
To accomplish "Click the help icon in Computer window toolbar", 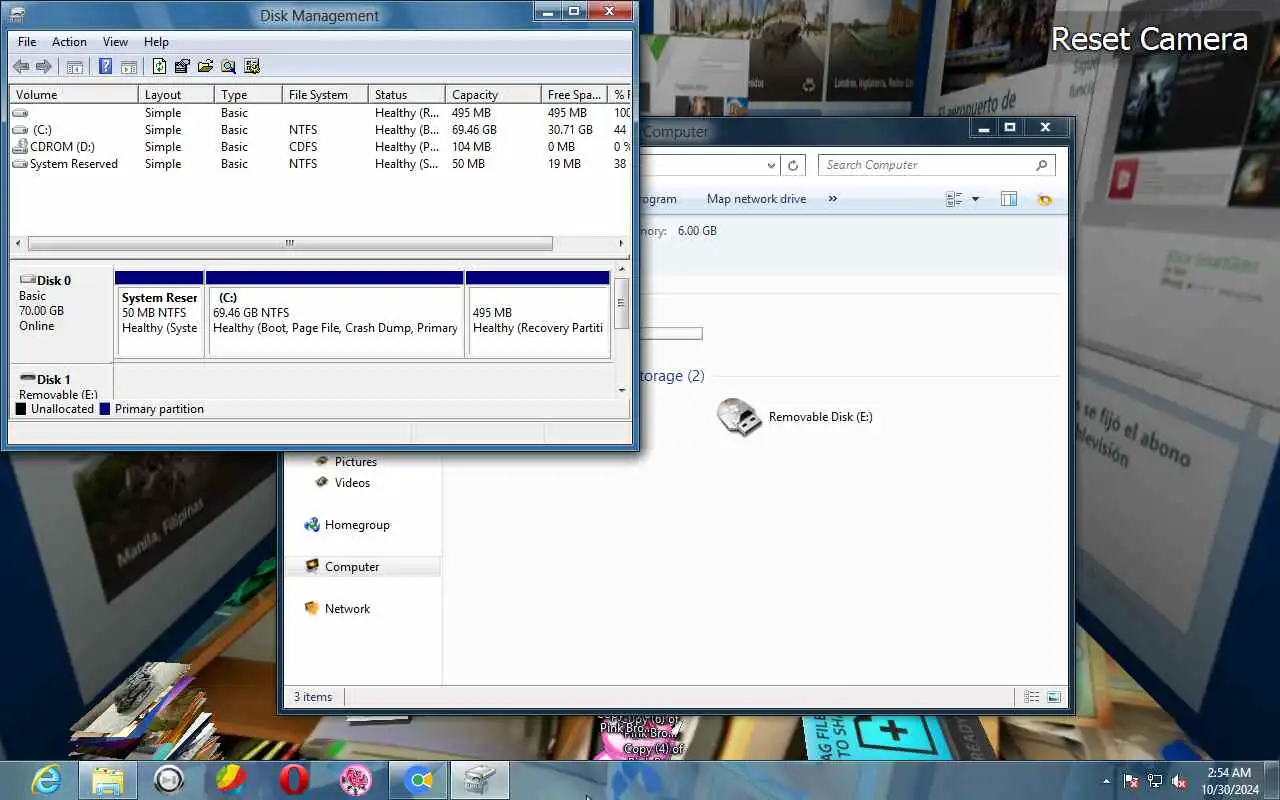I will [1045, 199].
